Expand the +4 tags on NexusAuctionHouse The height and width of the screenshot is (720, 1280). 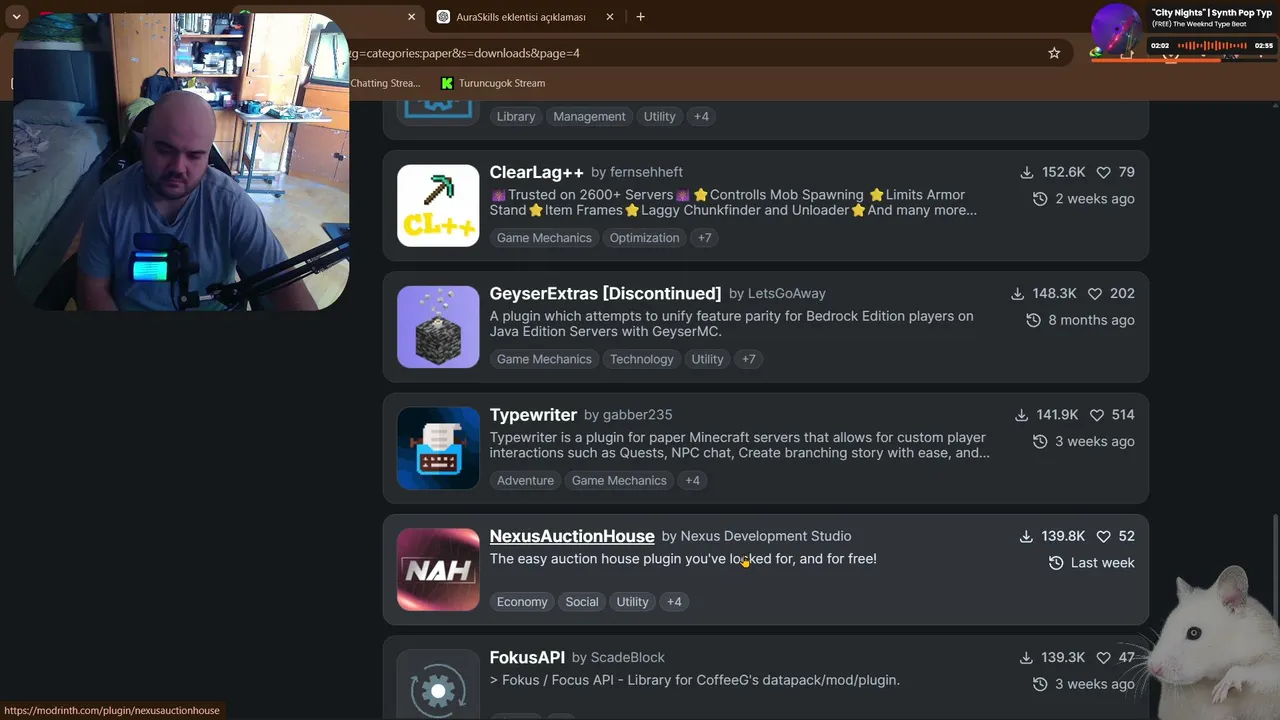pyautogui.click(x=674, y=602)
